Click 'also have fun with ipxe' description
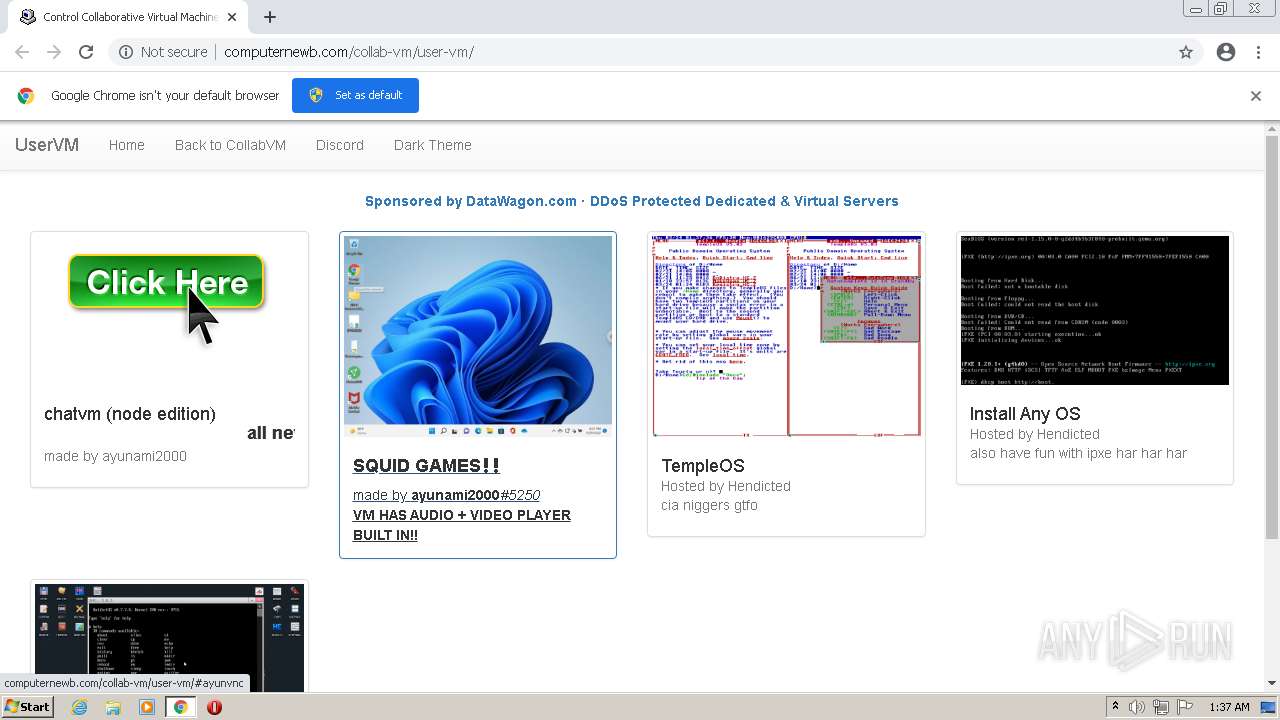The height and width of the screenshot is (720, 1280). pos(1078,453)
